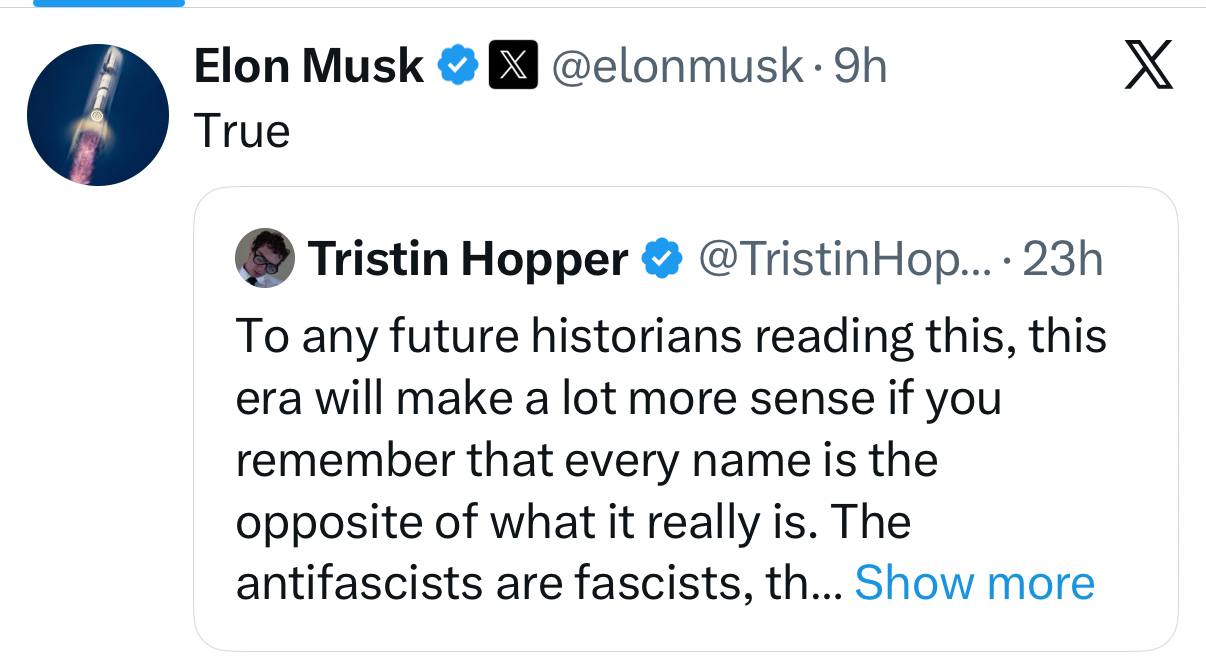Click Tristin Hopper's blue verified checkmark
This screenshot has height=670, width=1206.
662,259
